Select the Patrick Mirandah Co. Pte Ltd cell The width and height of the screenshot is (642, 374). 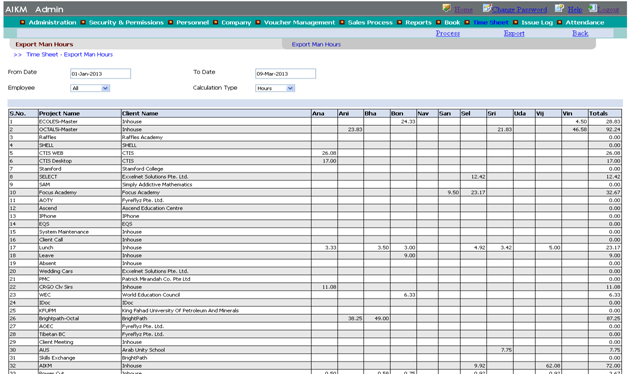pos(216,279)
